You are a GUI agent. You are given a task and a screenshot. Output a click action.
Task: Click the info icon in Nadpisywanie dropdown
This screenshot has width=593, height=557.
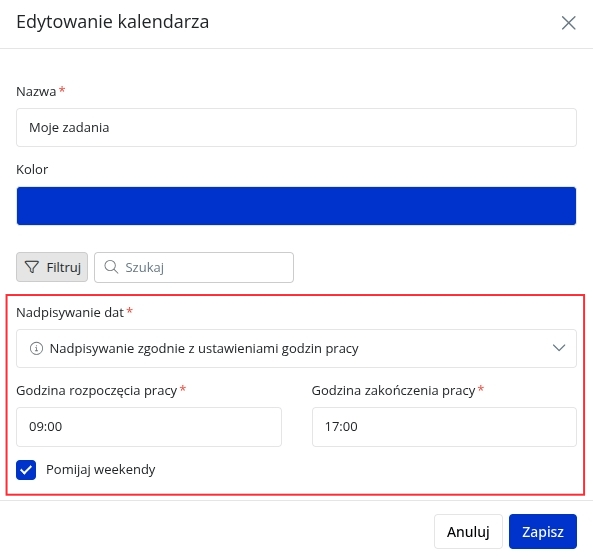coord(36,348)
